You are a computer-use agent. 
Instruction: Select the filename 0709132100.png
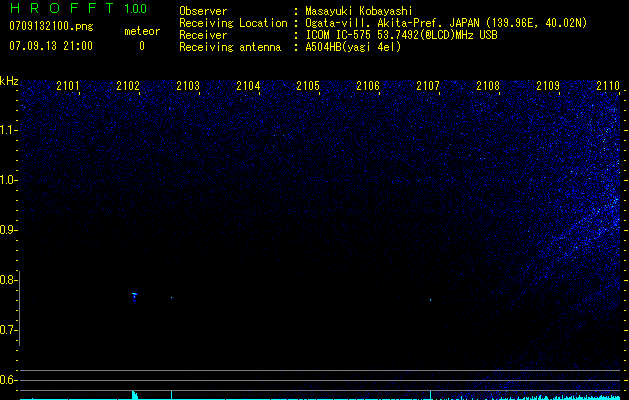coord(51,27)
